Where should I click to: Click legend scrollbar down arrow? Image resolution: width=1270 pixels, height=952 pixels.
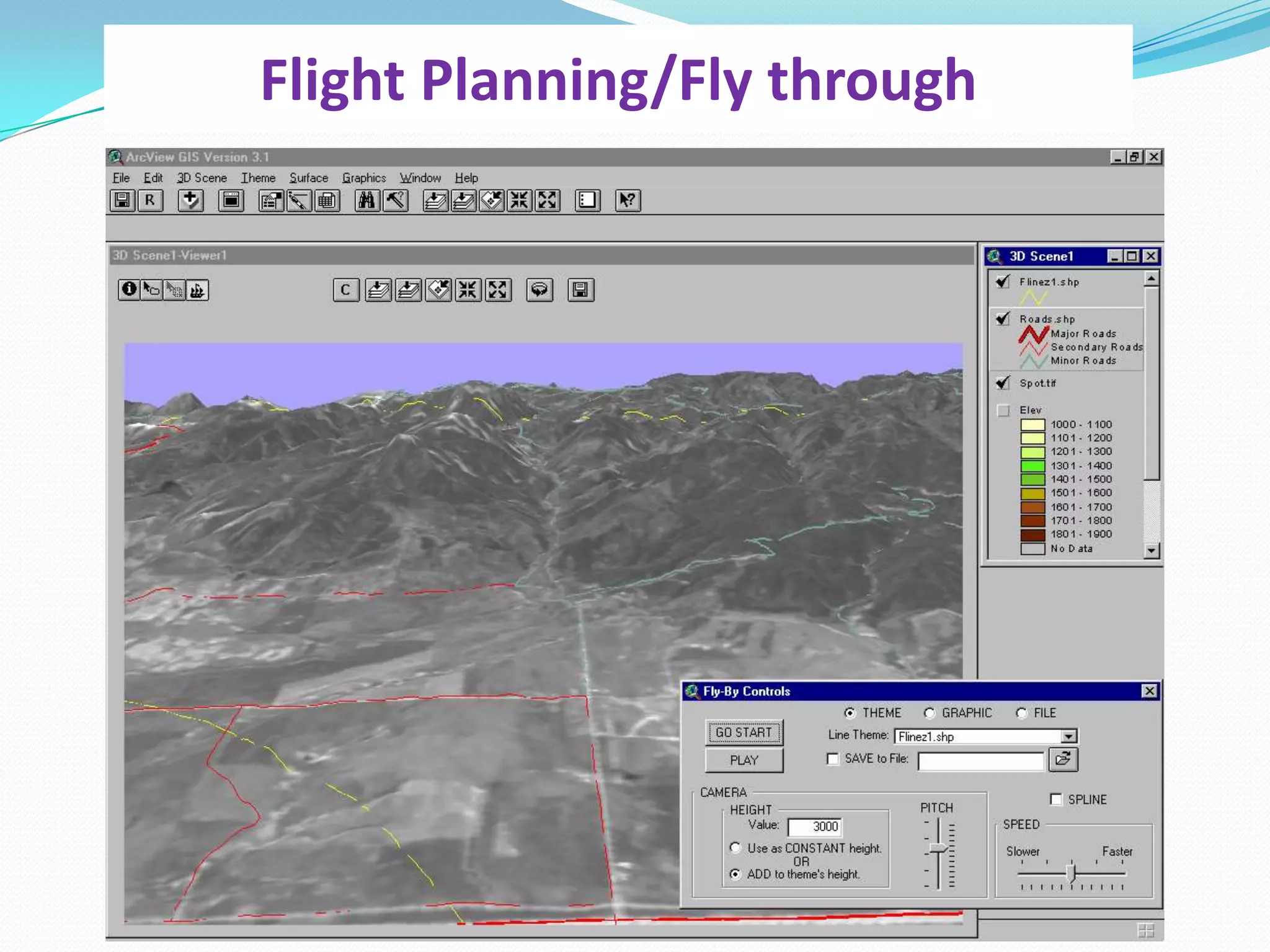pyautogui.click(x=1152, y=550)
